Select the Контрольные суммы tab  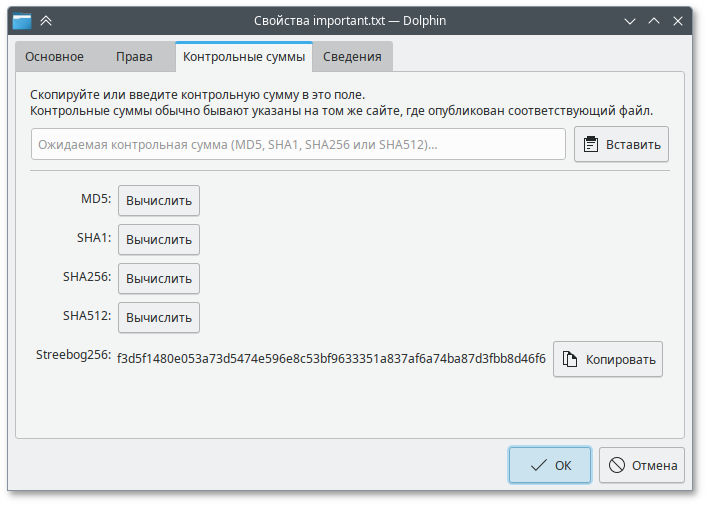pos(244,57)
